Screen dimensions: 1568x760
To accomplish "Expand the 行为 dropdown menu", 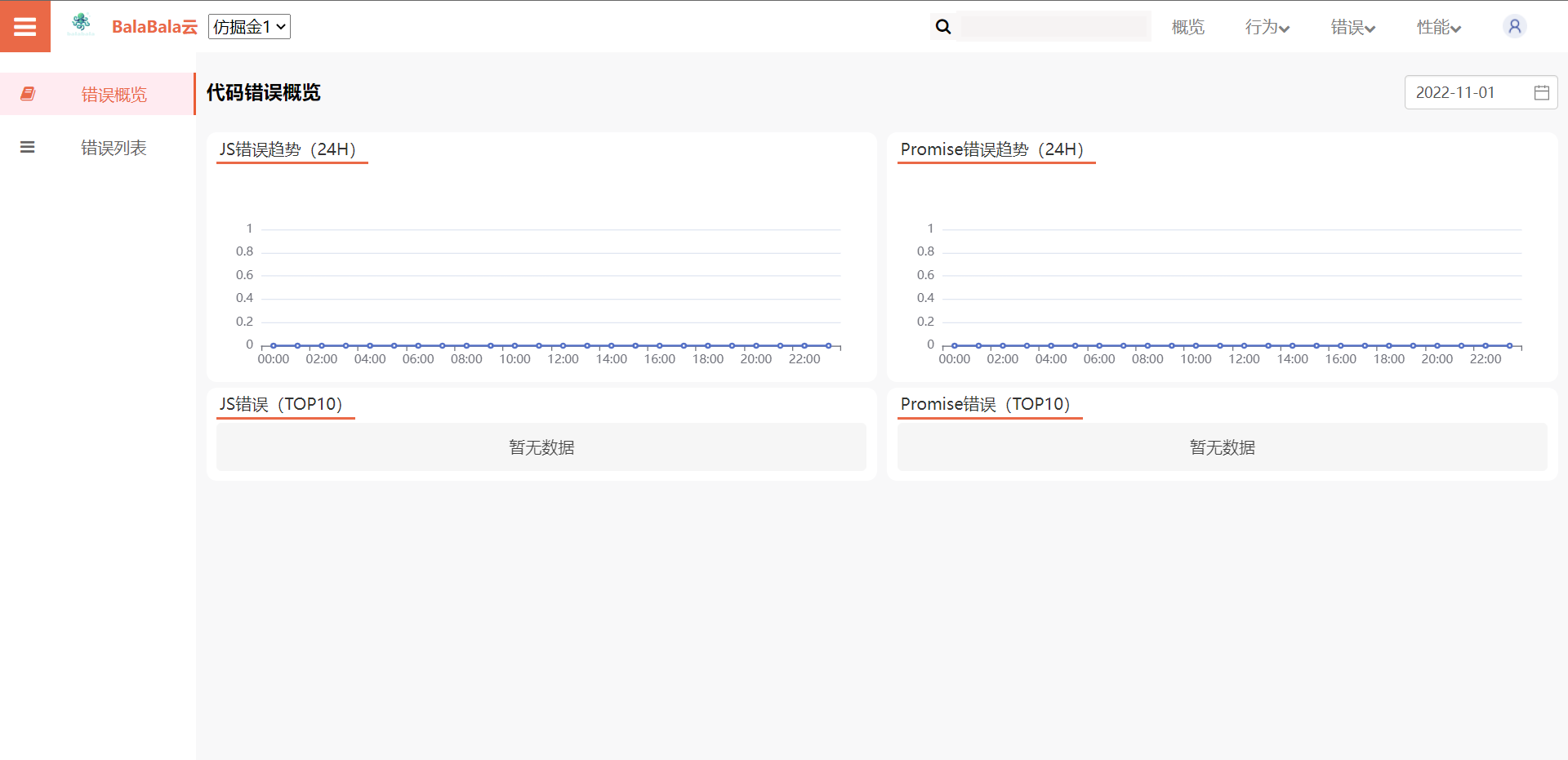I will (x=1266, y=27).
